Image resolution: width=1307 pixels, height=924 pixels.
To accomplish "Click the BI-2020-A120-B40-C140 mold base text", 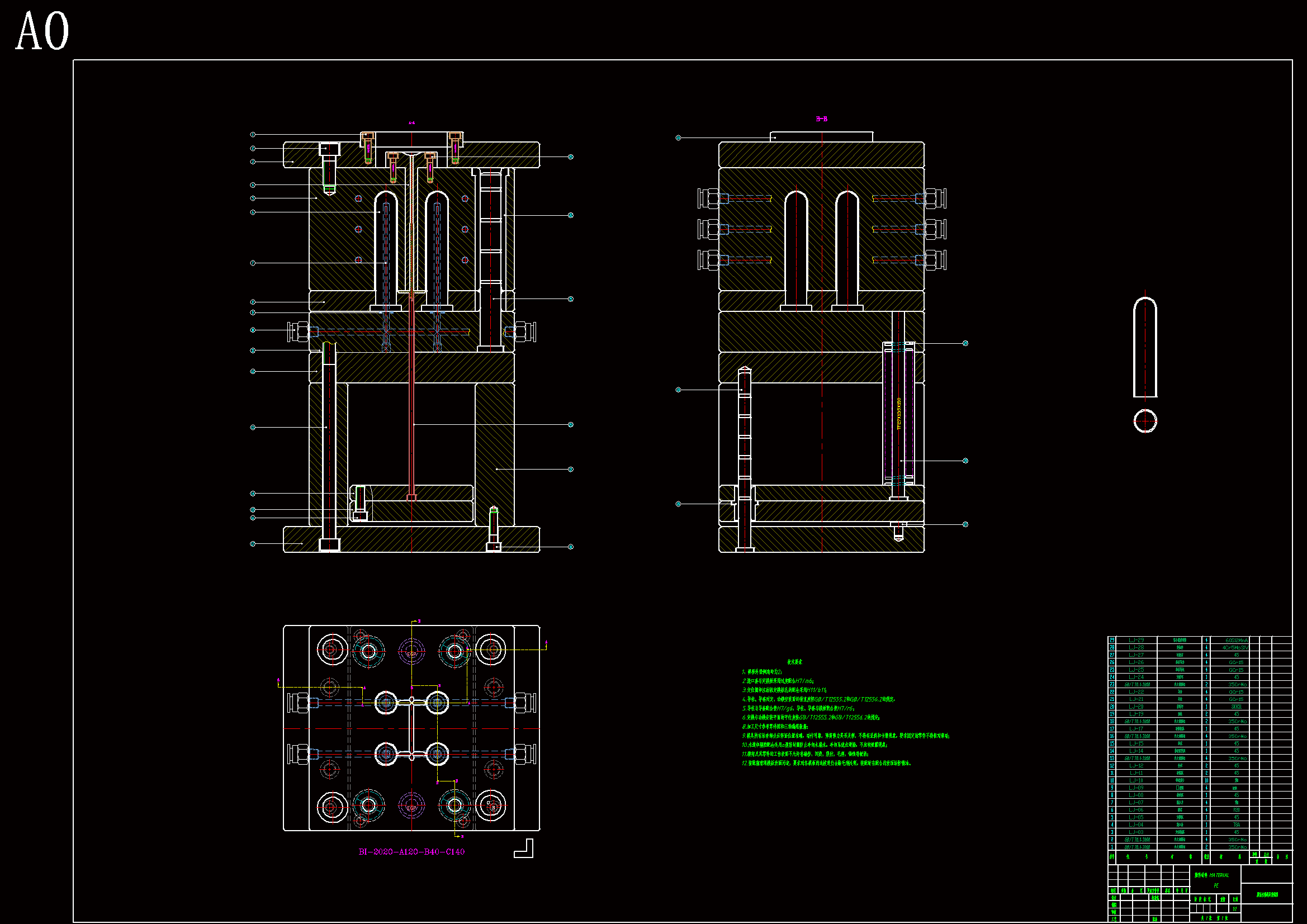I will click(411, 852).
